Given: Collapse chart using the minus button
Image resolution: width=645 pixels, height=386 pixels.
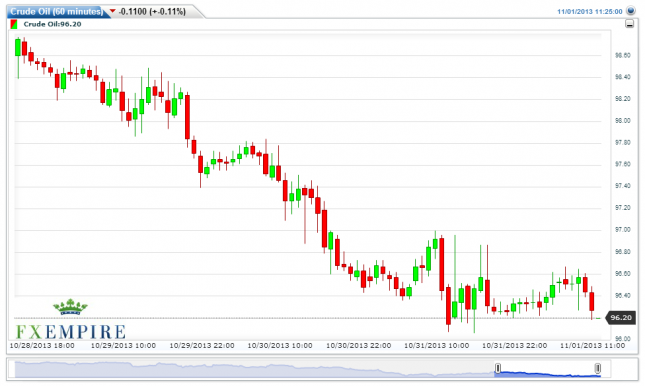Looking at the screenshot, I should [629, 24].
